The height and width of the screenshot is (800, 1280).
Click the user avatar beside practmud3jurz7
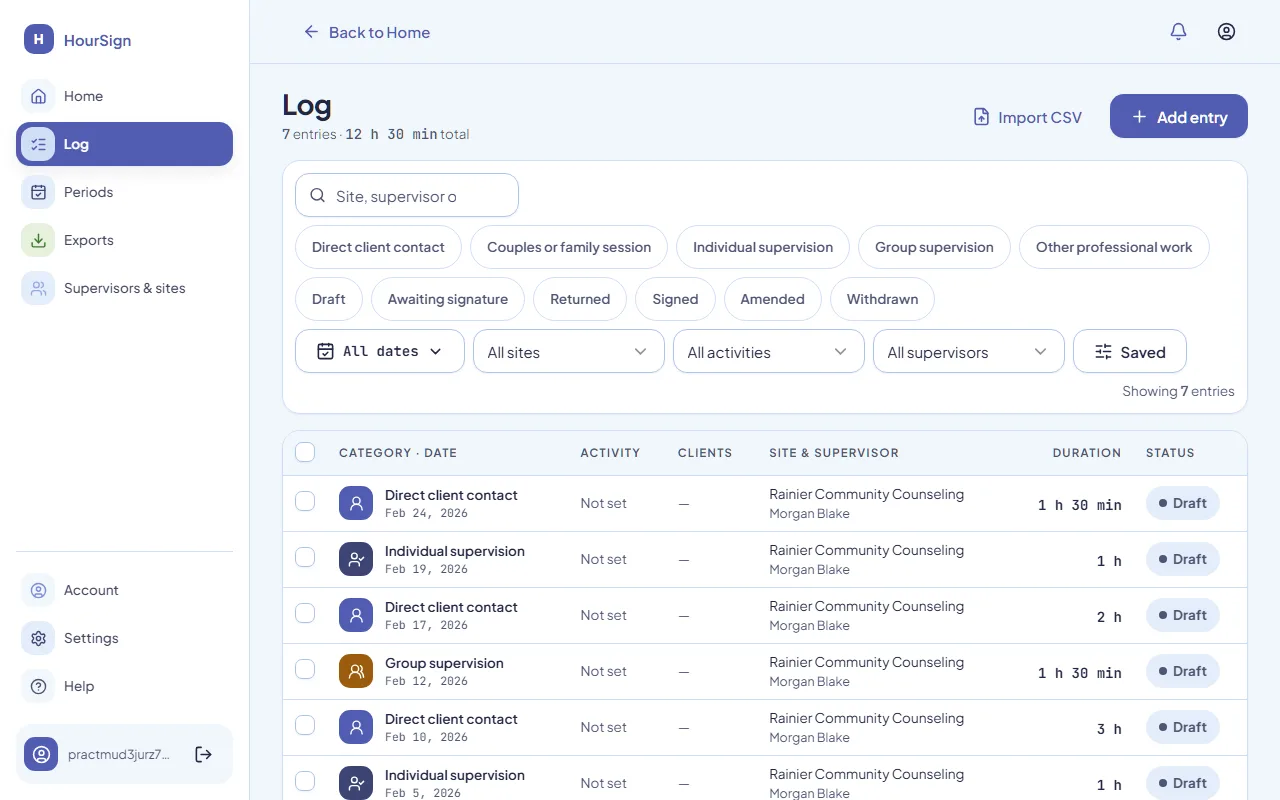pyautogui.click(x=41, y=754)
